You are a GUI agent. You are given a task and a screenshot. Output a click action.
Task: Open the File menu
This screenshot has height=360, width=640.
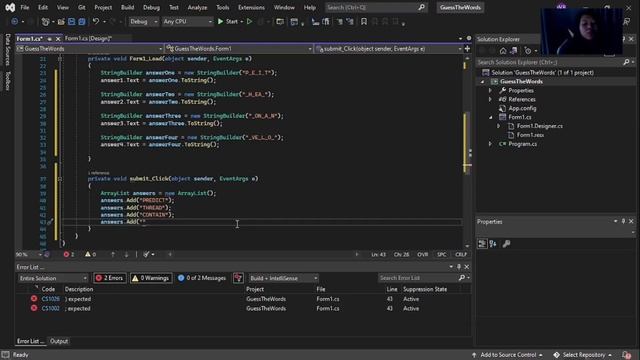pyautogui.click(x=24, y=7)
